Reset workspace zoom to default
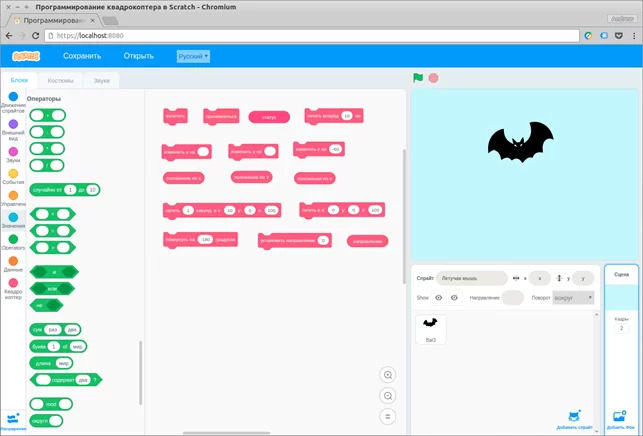This screenshot has height=436, width=643. tap(388, 416)
